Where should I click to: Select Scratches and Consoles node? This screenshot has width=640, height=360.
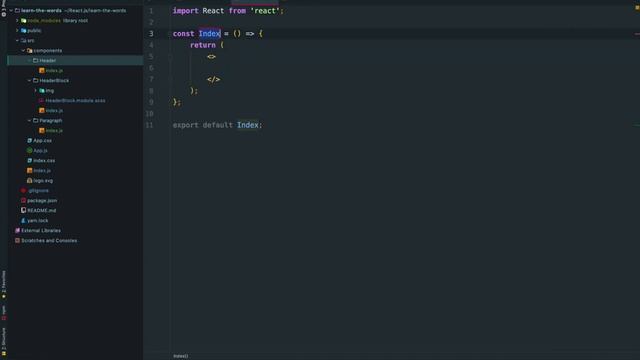[49, 240]
